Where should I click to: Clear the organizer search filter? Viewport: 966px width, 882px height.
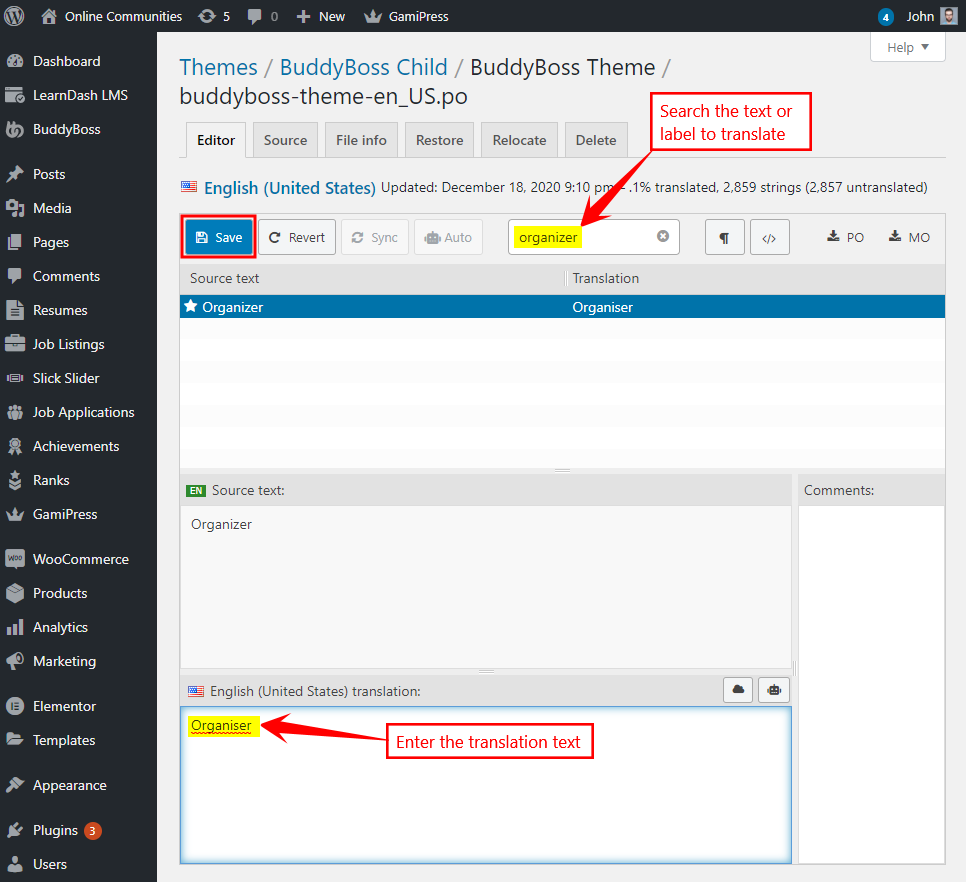[x=662, y=237]
